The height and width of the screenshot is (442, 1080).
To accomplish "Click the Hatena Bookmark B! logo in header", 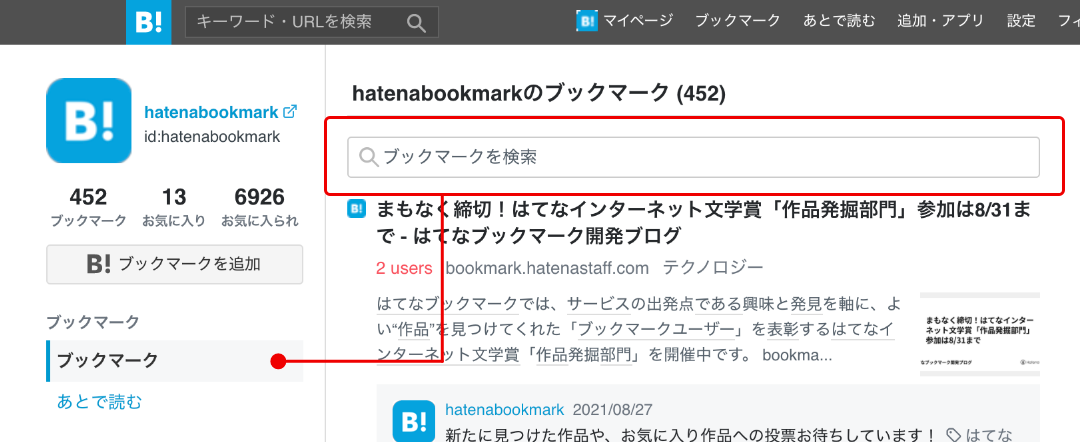I will point(148,22).
